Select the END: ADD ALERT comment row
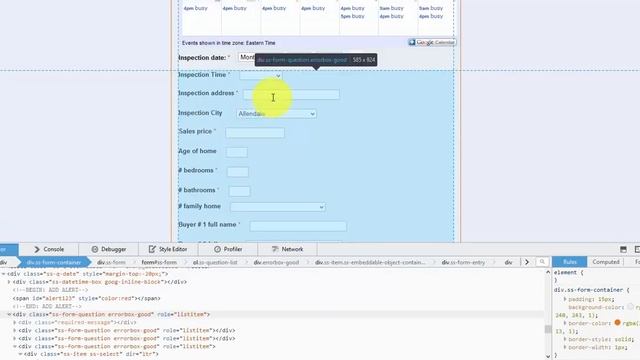Viewport: 640px width, 360px height. tap(47, 307)
